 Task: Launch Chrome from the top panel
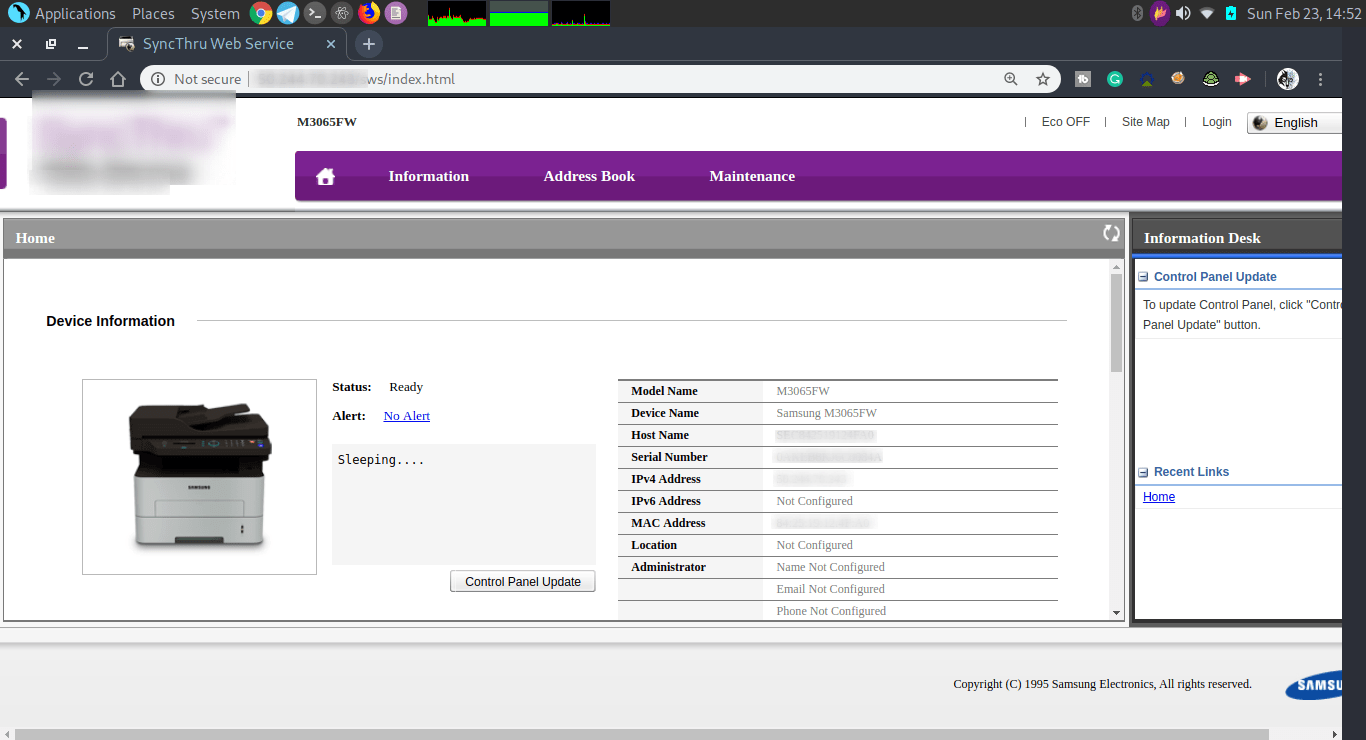(261, 13)
